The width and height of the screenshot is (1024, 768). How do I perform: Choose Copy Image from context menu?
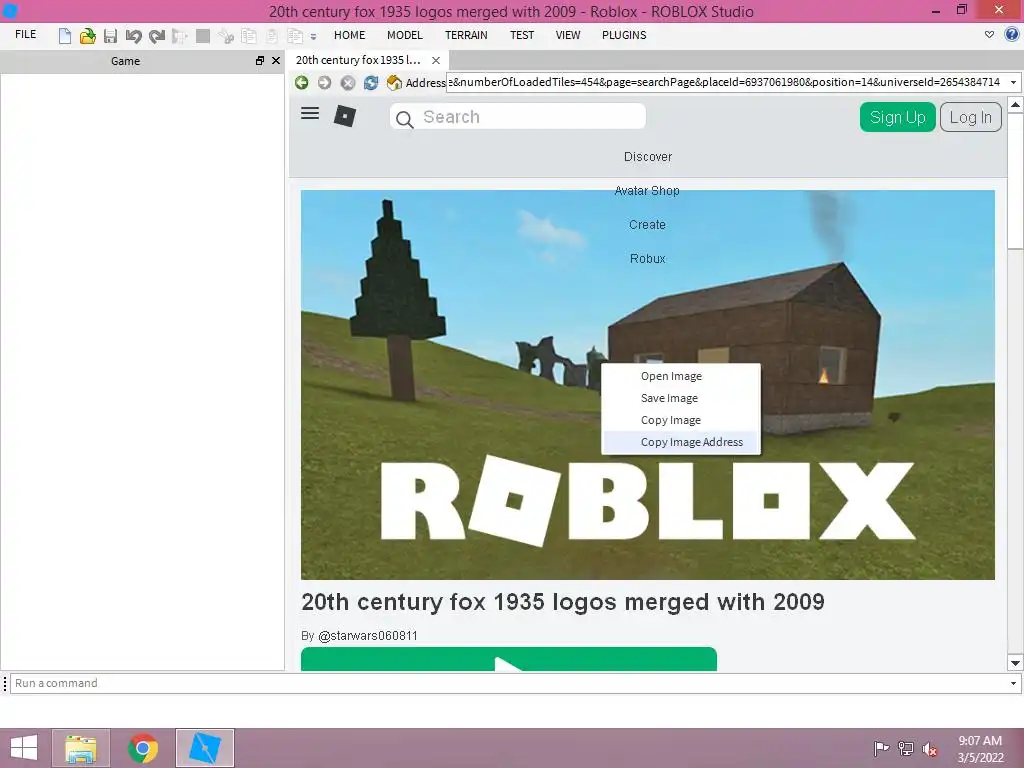click(x=680, y=421)
